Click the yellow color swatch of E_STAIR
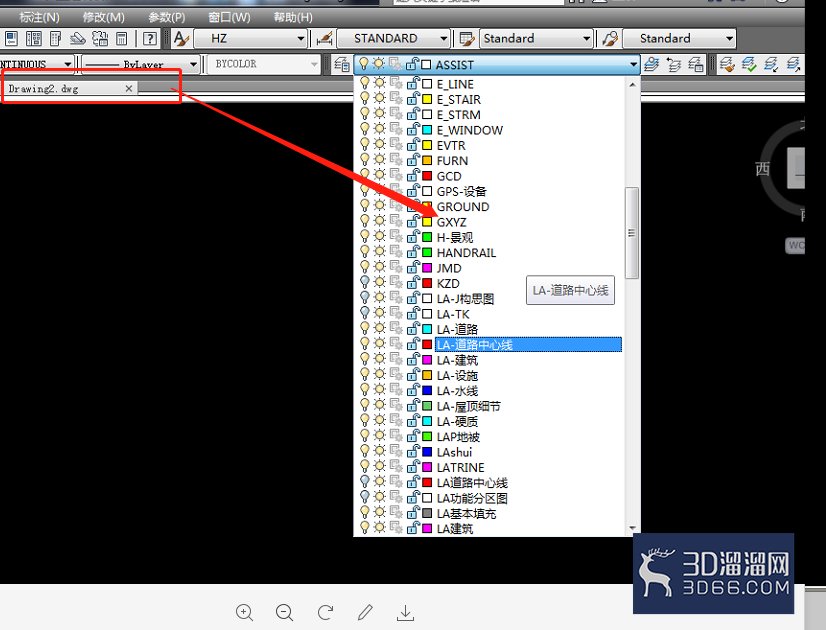This screenshot has height=630, width=826. coord(427,99)
